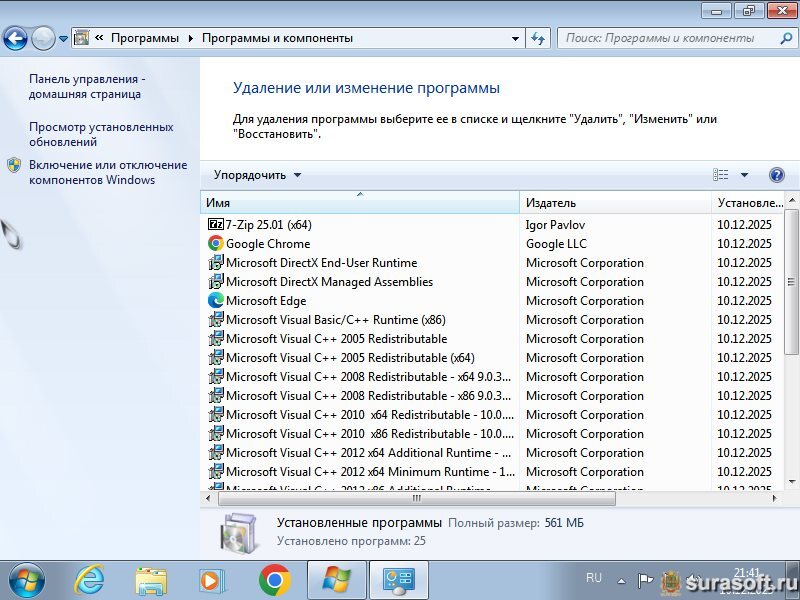800x600 pixels.
Task: Open Windows Media Player from taskbar
Action: [x=212, y=581]
